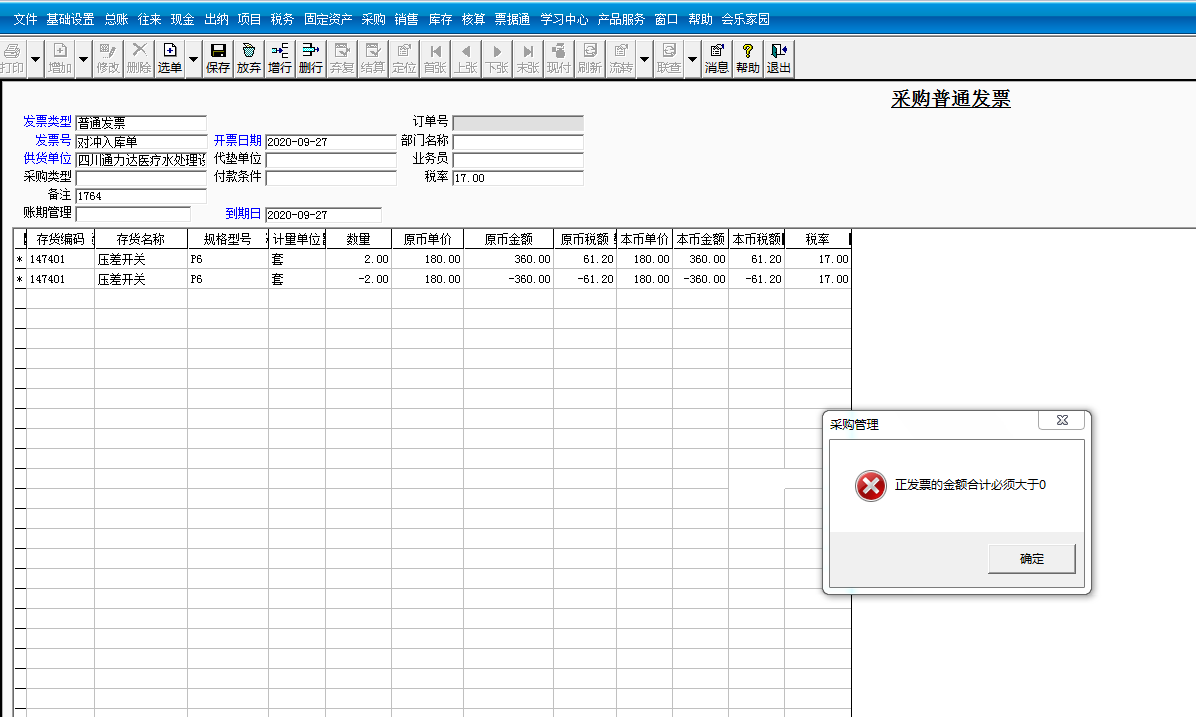The width and height of the screenshot is (1196, 717).
Task: Go to last record with 末张
Action: coord(528,59)
